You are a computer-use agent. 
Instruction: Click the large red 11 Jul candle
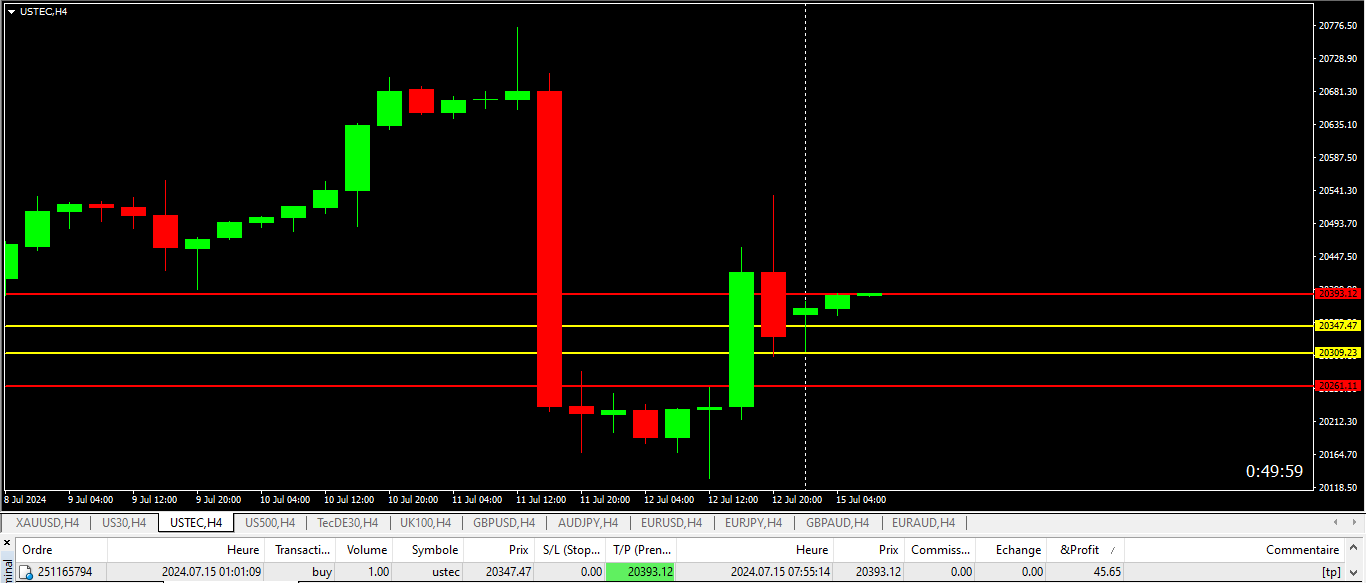(549, 249)
